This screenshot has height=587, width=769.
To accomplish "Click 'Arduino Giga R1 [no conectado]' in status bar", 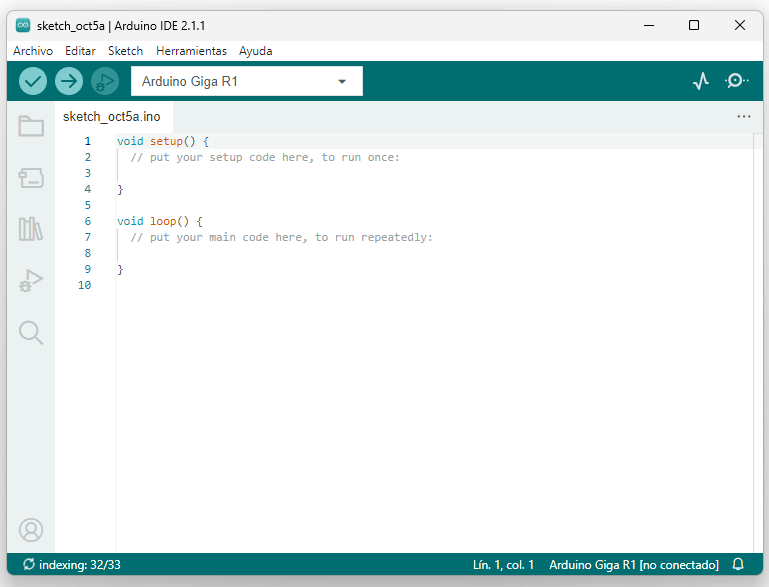I will [x=633, y=565].
